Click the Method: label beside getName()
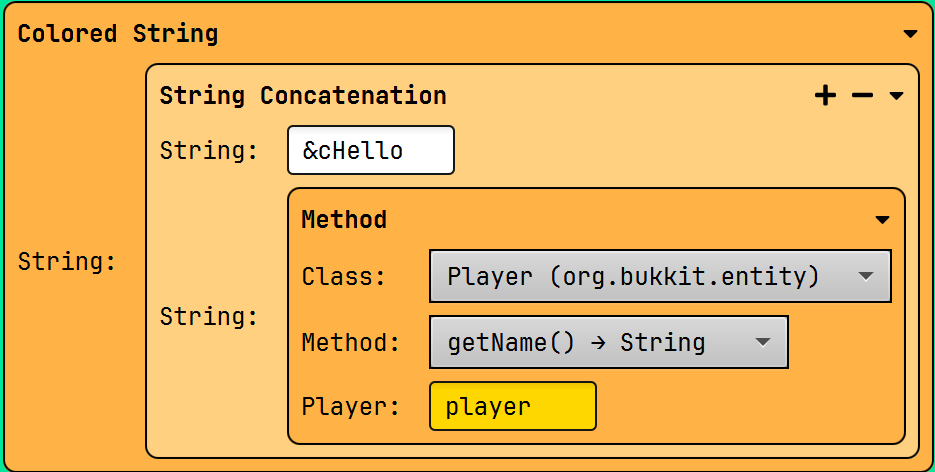The height and width of the screenshot is (472, 935). pos(351,343)
